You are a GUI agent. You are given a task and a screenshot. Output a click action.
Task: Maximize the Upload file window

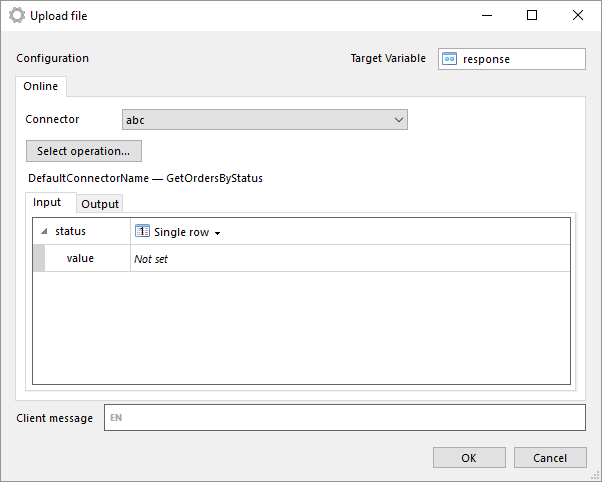pos(532,15)
